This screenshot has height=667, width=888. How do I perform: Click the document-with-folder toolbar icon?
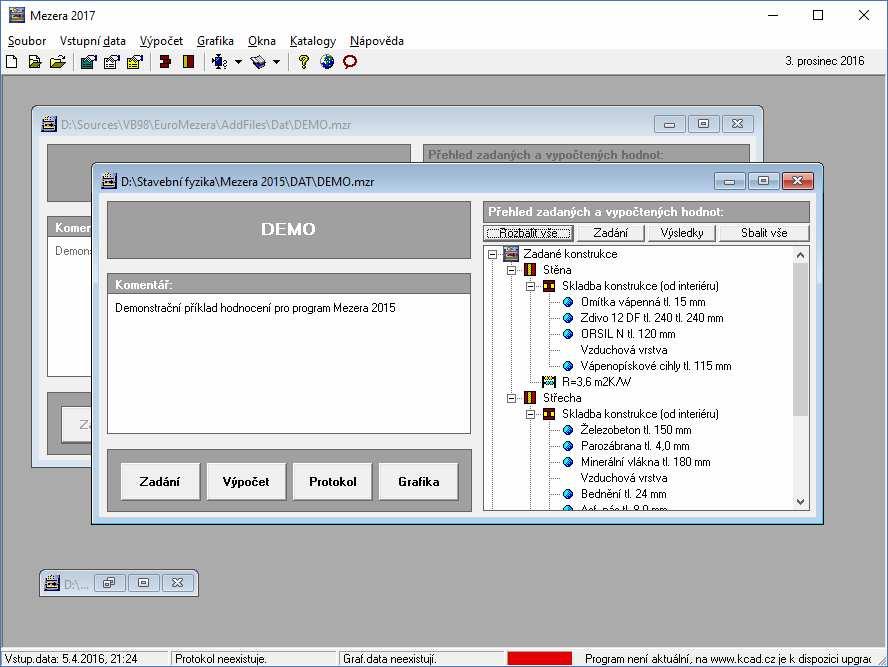pos(35,61)
